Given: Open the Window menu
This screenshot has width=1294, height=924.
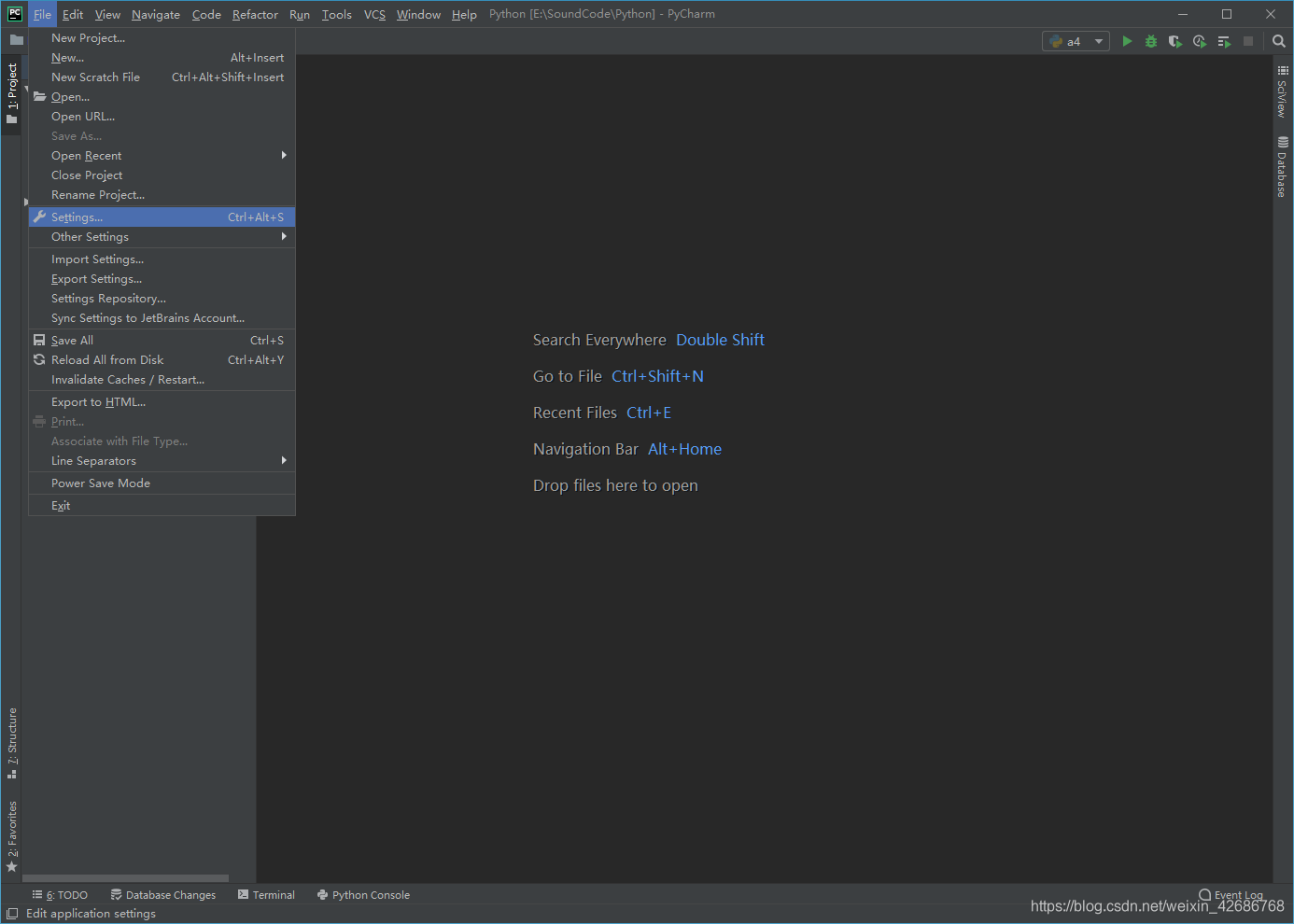Looking at the screenshot, I should (418, 14).
